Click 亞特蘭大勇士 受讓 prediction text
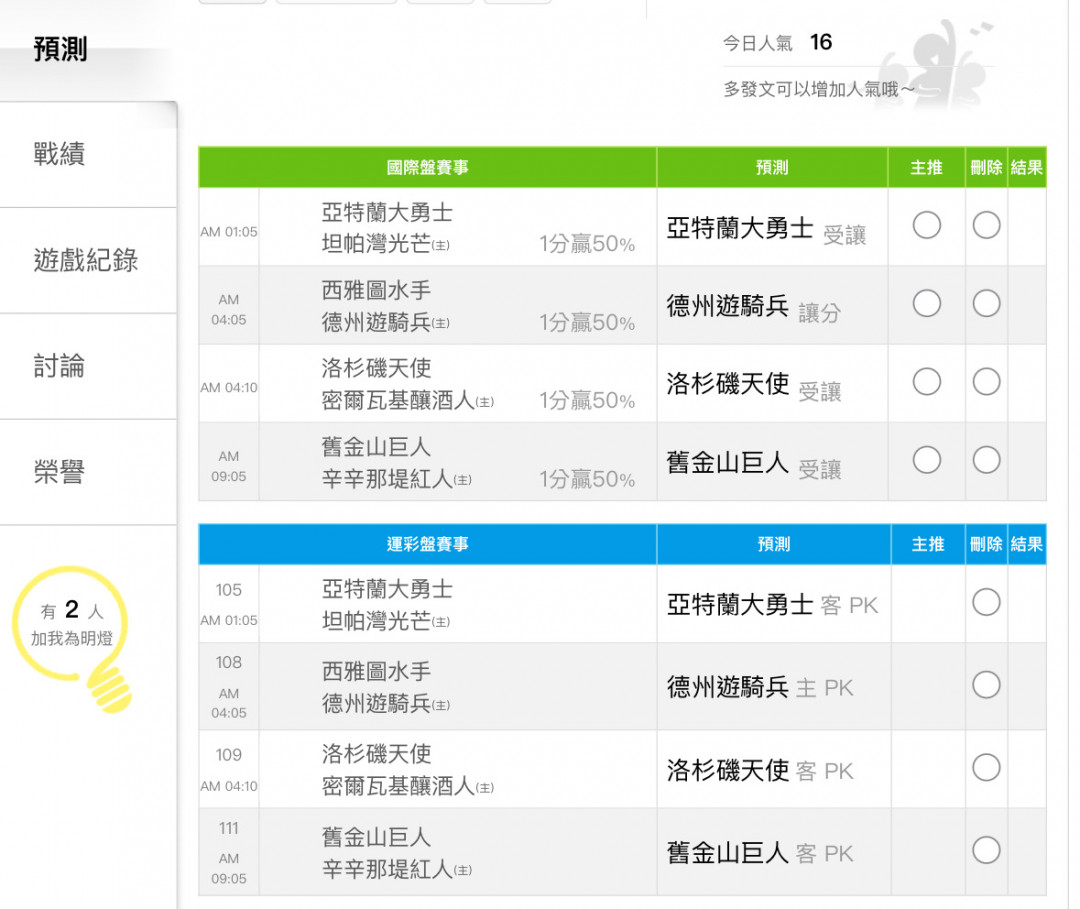Image resolution: width=1080 pixels, height=909 pixels. [x=766, y=229]
